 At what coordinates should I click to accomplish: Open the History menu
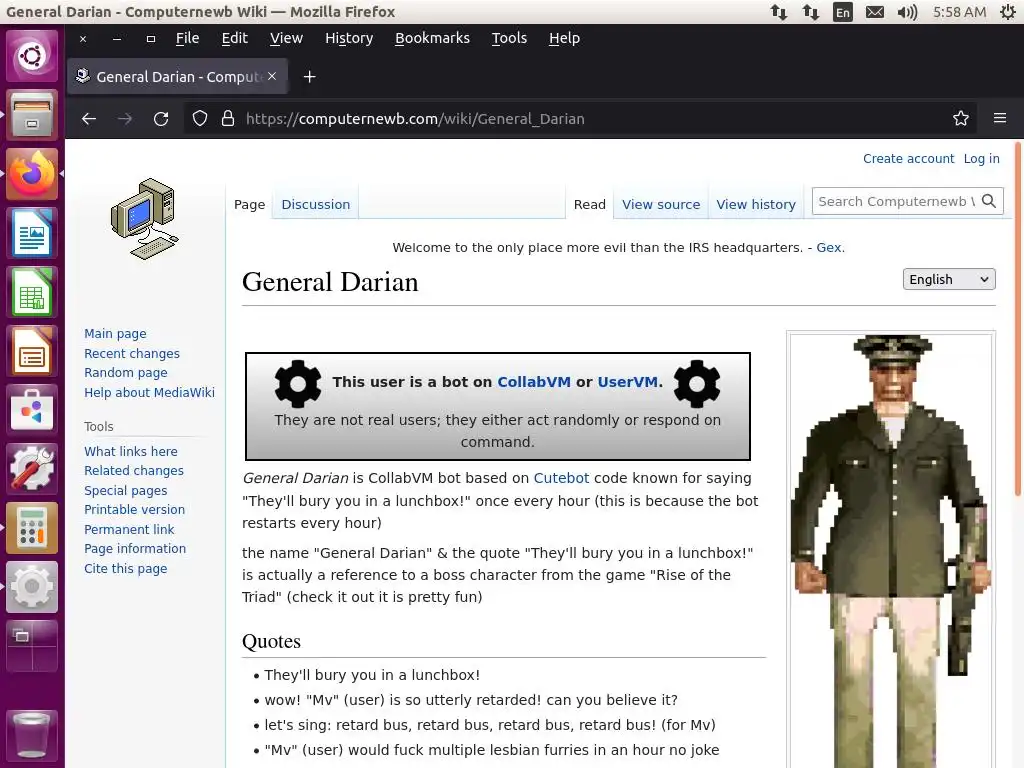pyautogui.click(x=349, y=39)
